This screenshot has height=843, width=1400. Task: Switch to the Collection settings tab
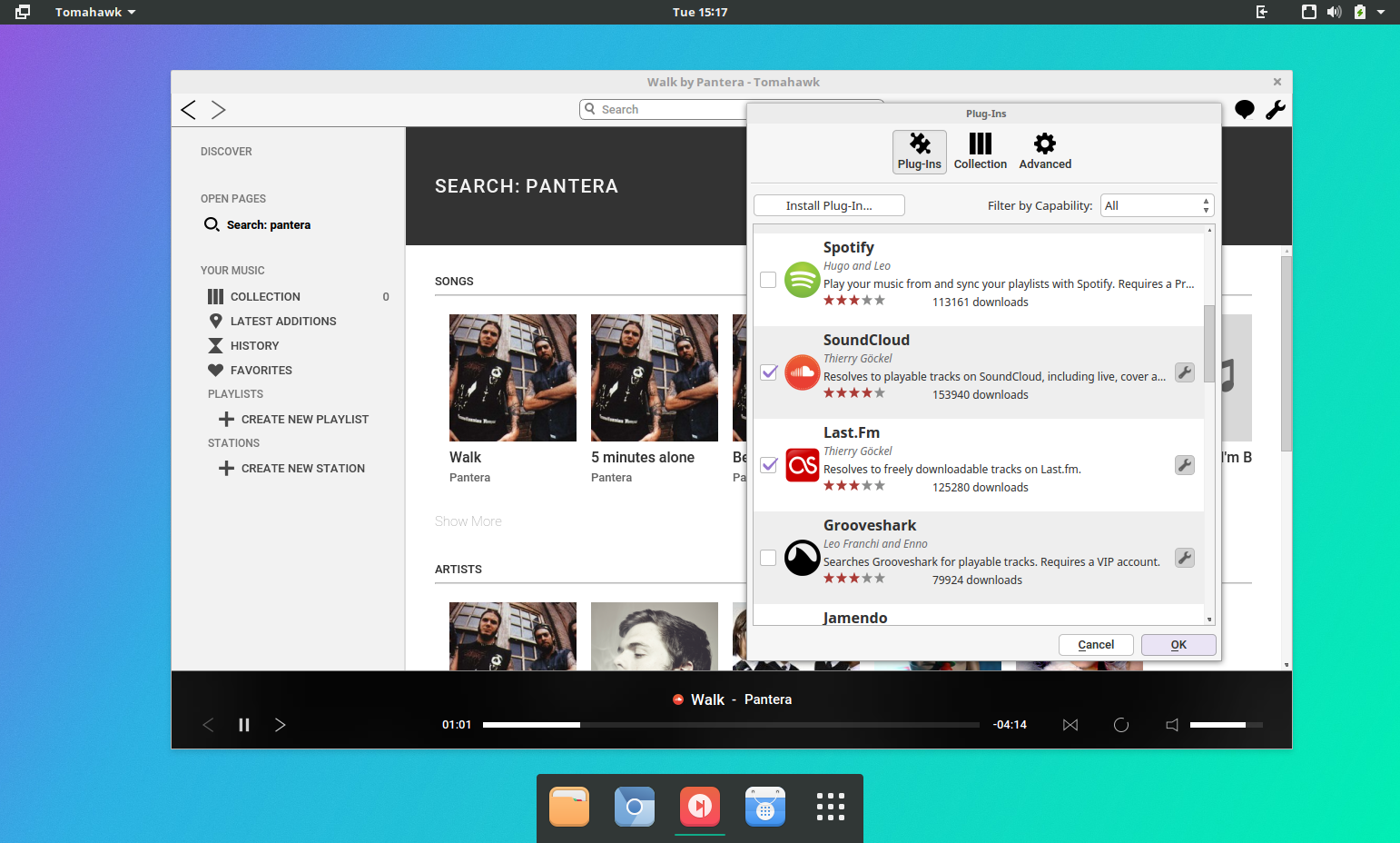pos(981,152)
